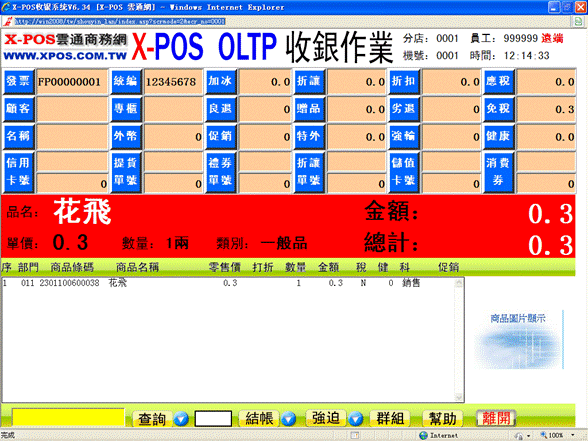Click the 幫助 help button
Viewport: 588px width, 441px height.
point(442,418)
